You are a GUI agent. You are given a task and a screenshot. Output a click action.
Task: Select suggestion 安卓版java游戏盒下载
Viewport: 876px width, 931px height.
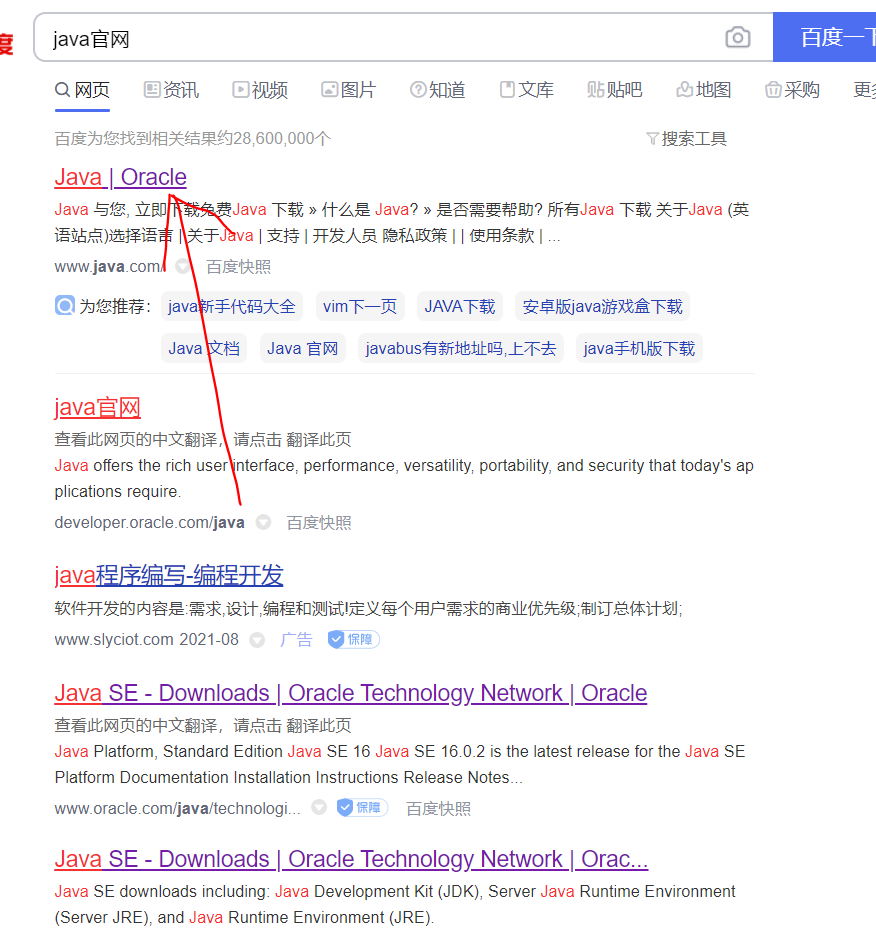(x=602, y=306)
